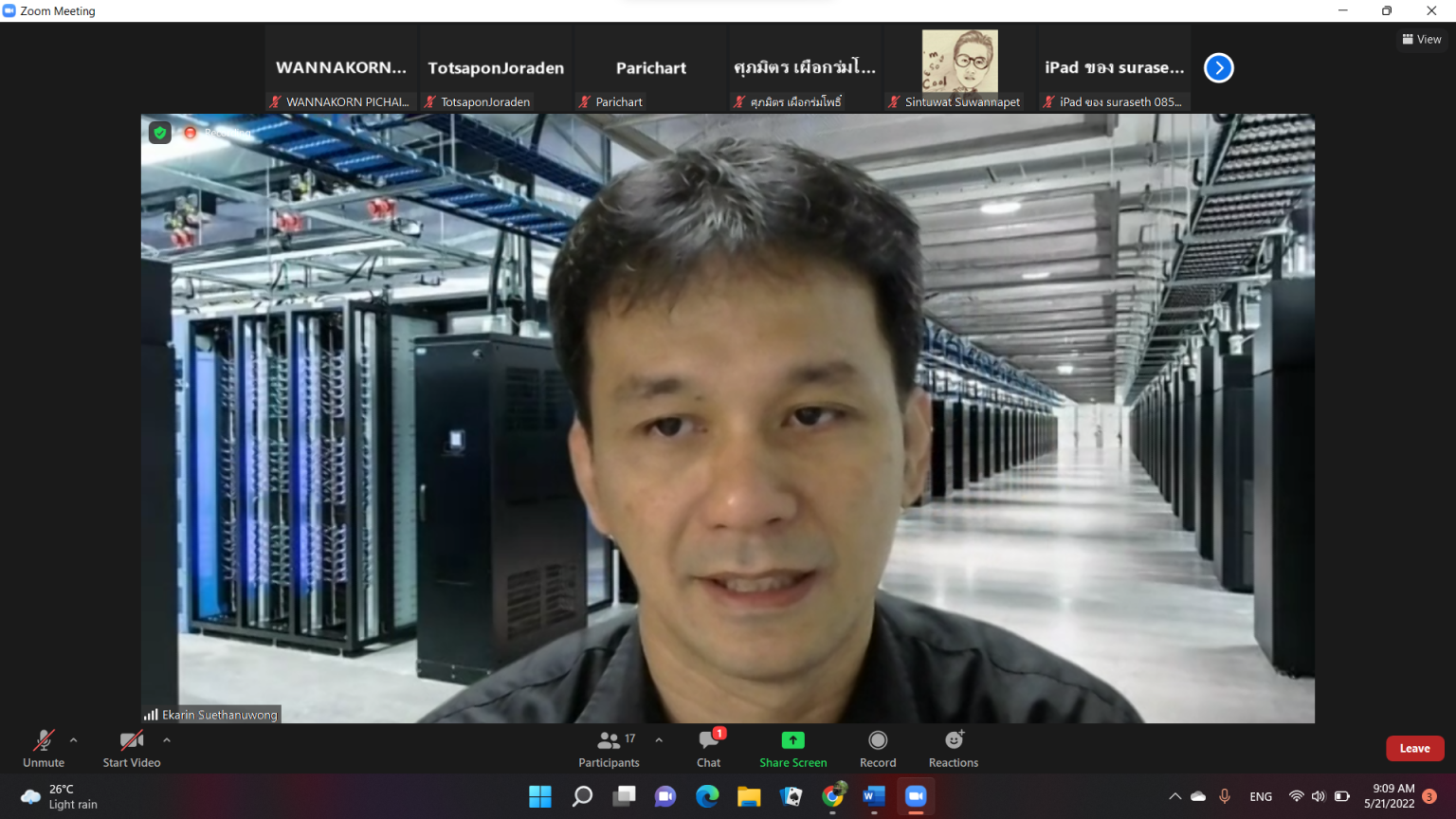Open Reactions menu

point(953,747)
